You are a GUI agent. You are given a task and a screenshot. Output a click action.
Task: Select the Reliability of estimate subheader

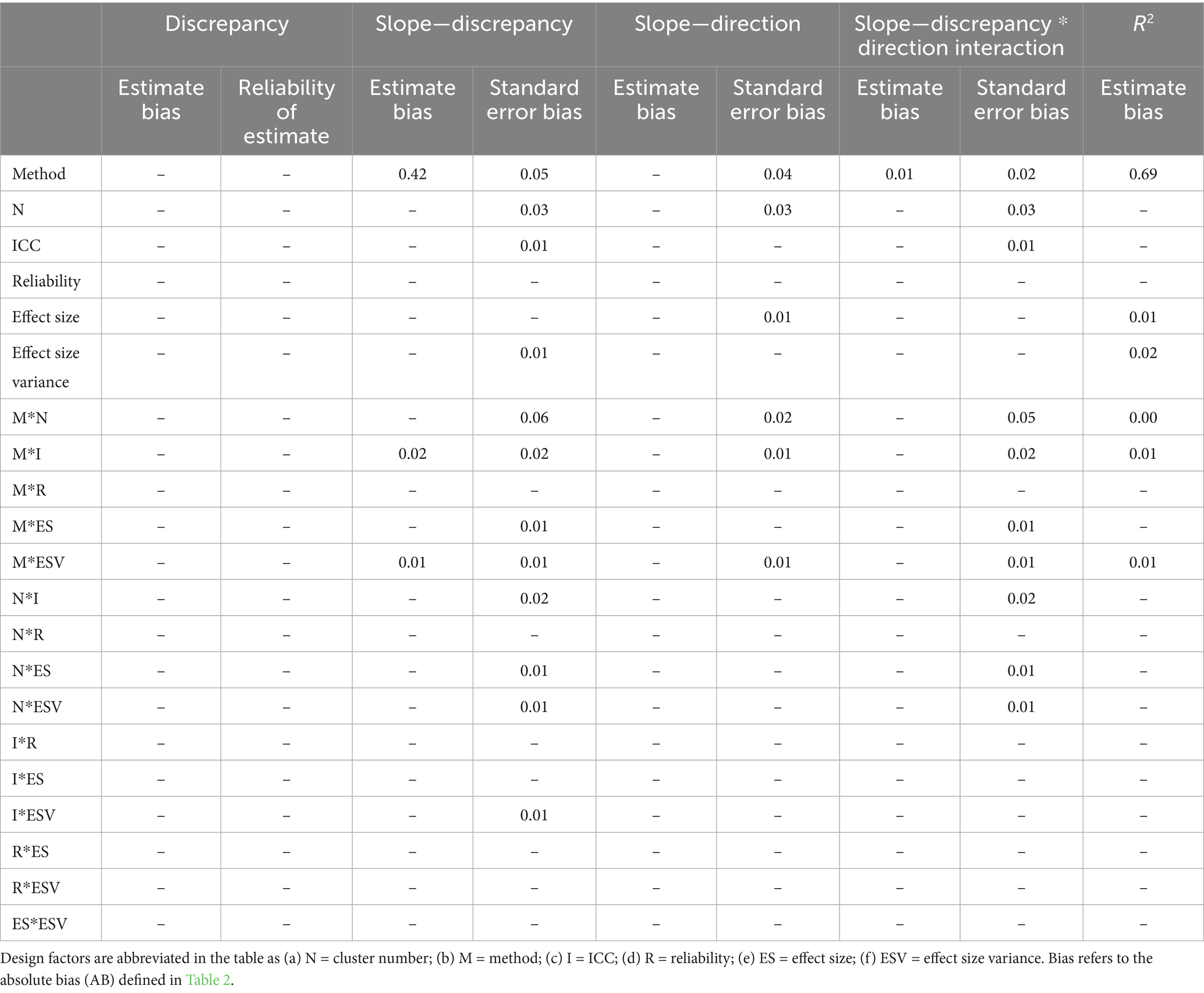pos(286,111)
